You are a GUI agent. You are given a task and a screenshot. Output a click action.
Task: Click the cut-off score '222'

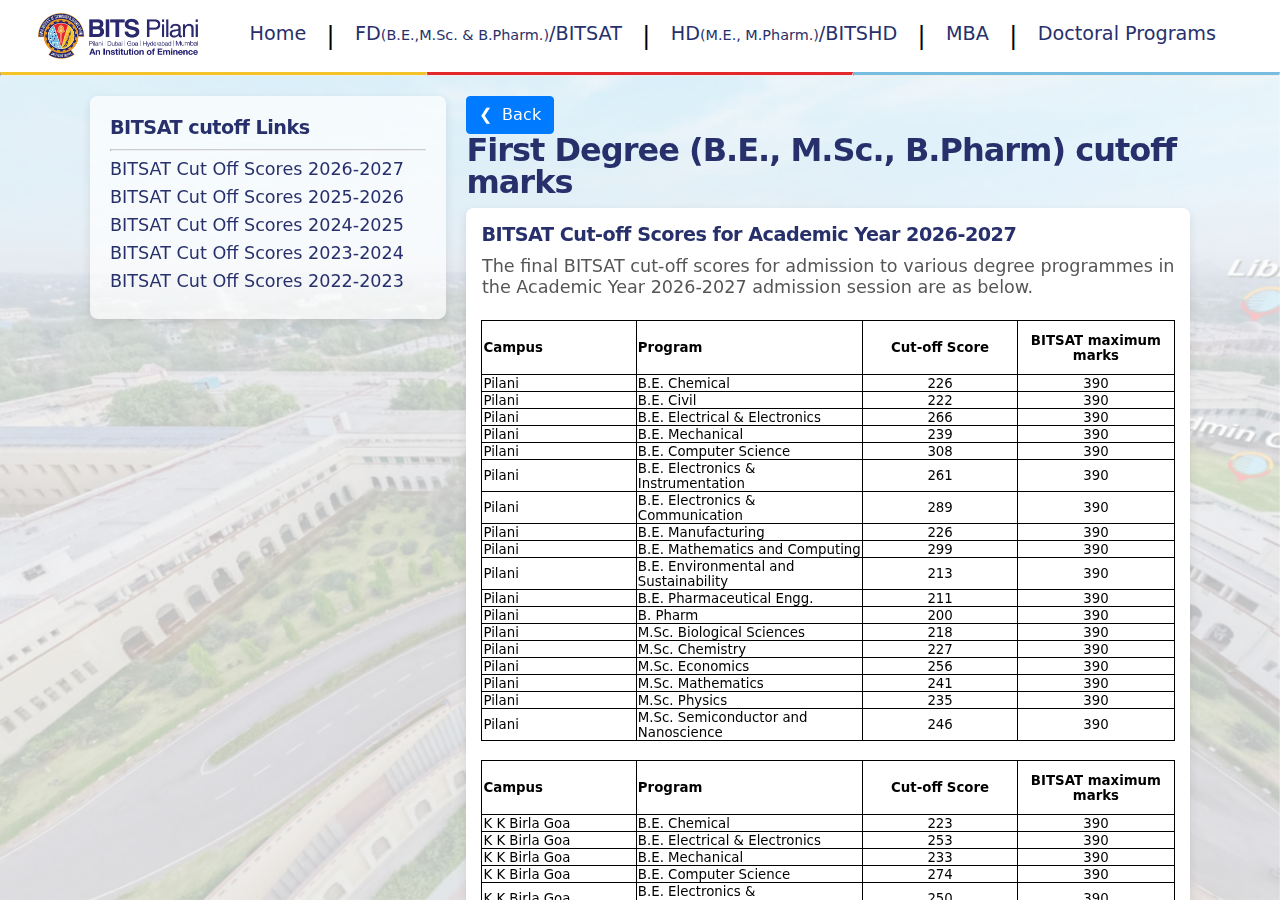[940, 400]
